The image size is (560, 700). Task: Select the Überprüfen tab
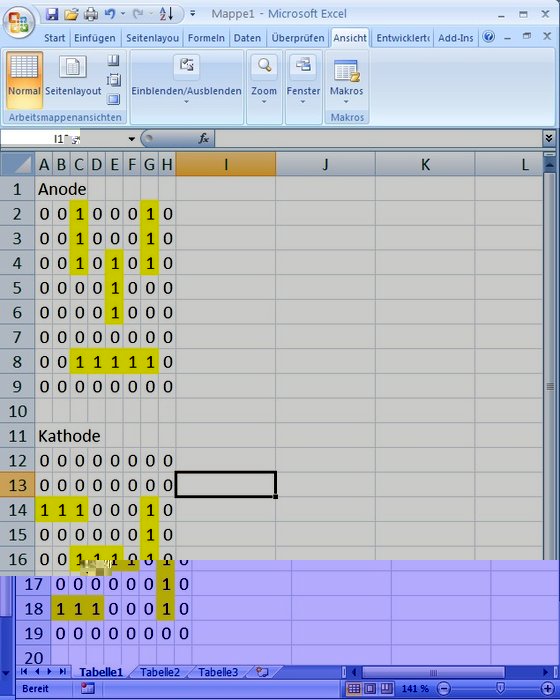pyautogui.click(x=298, y=38)
